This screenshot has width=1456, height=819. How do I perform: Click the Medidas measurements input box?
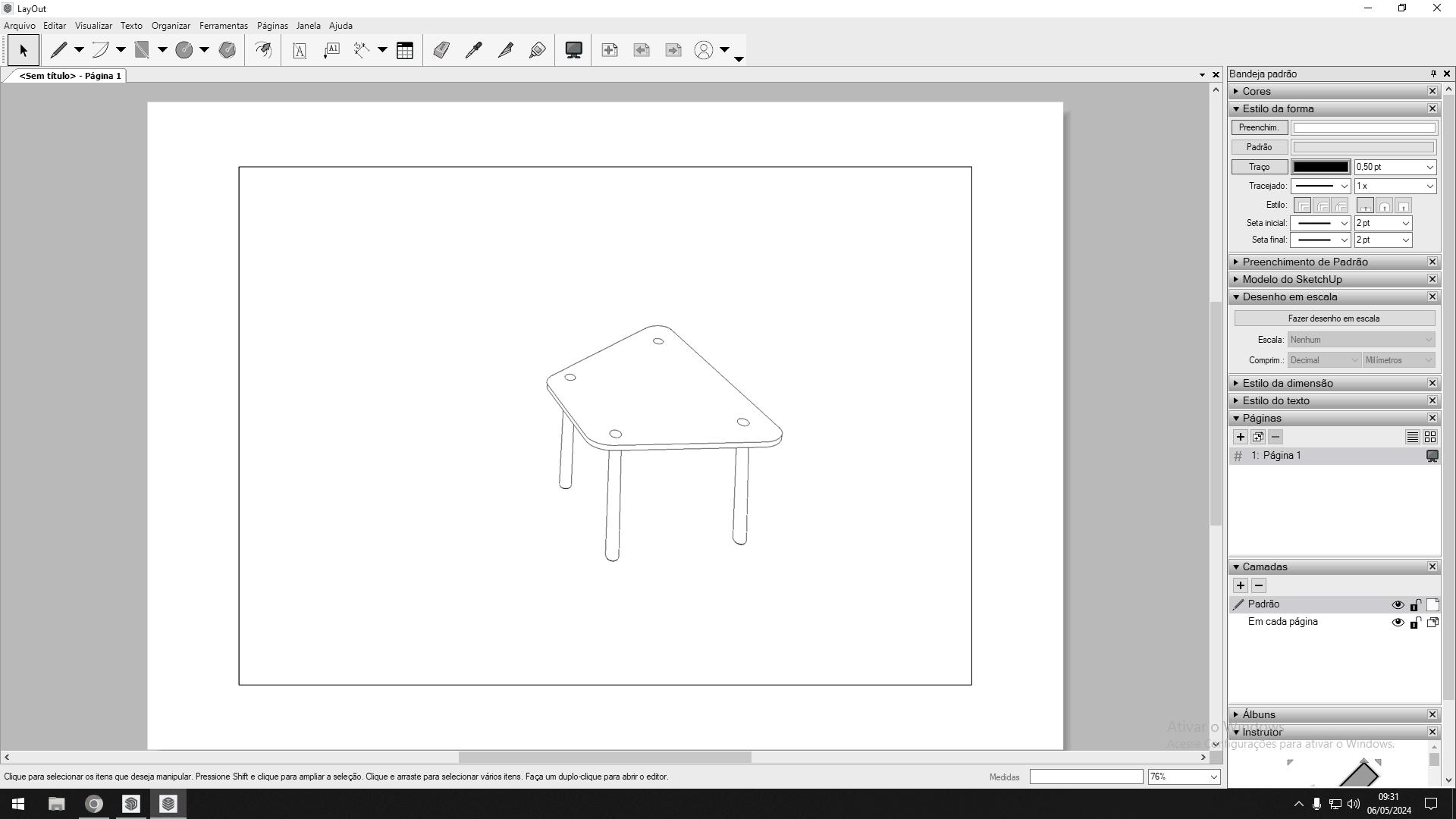[x=1086, y=777]
